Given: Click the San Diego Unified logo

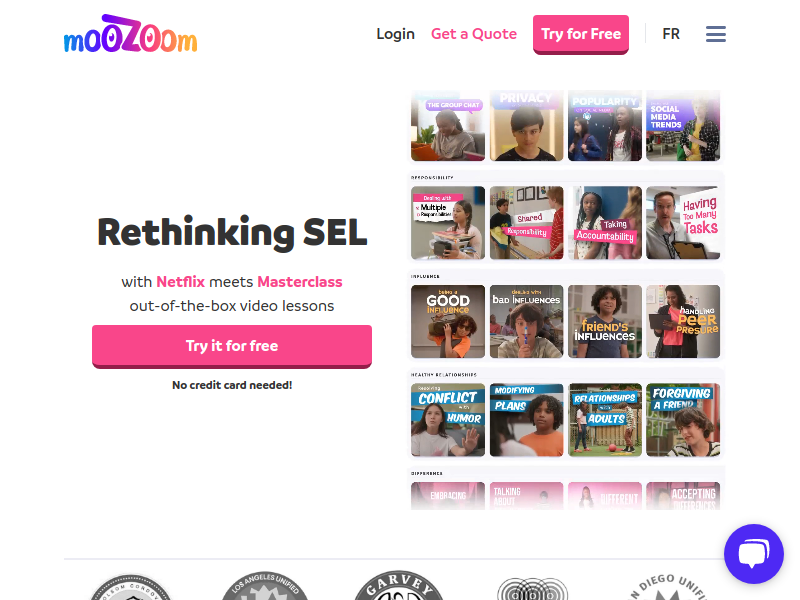Looking at the screenshot, I should tap(668, 587).
